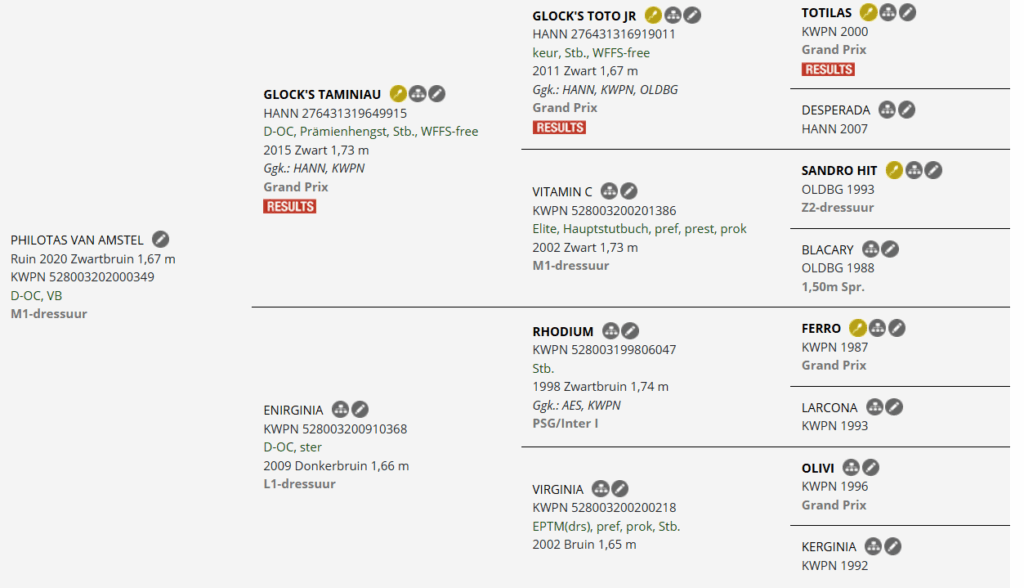Edit Kerginia with the pencil icon

click(x=893, y=546)
